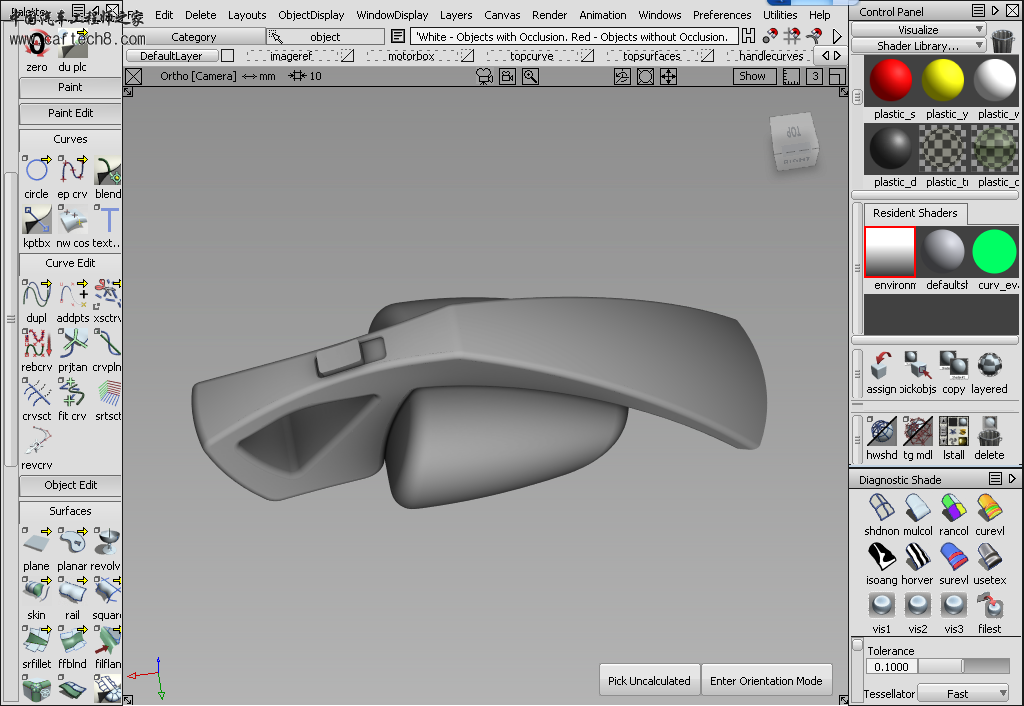This screenshot has width=1024, height=706.
Task: Select the circle curve tool
Action: [x=37, y=170]
